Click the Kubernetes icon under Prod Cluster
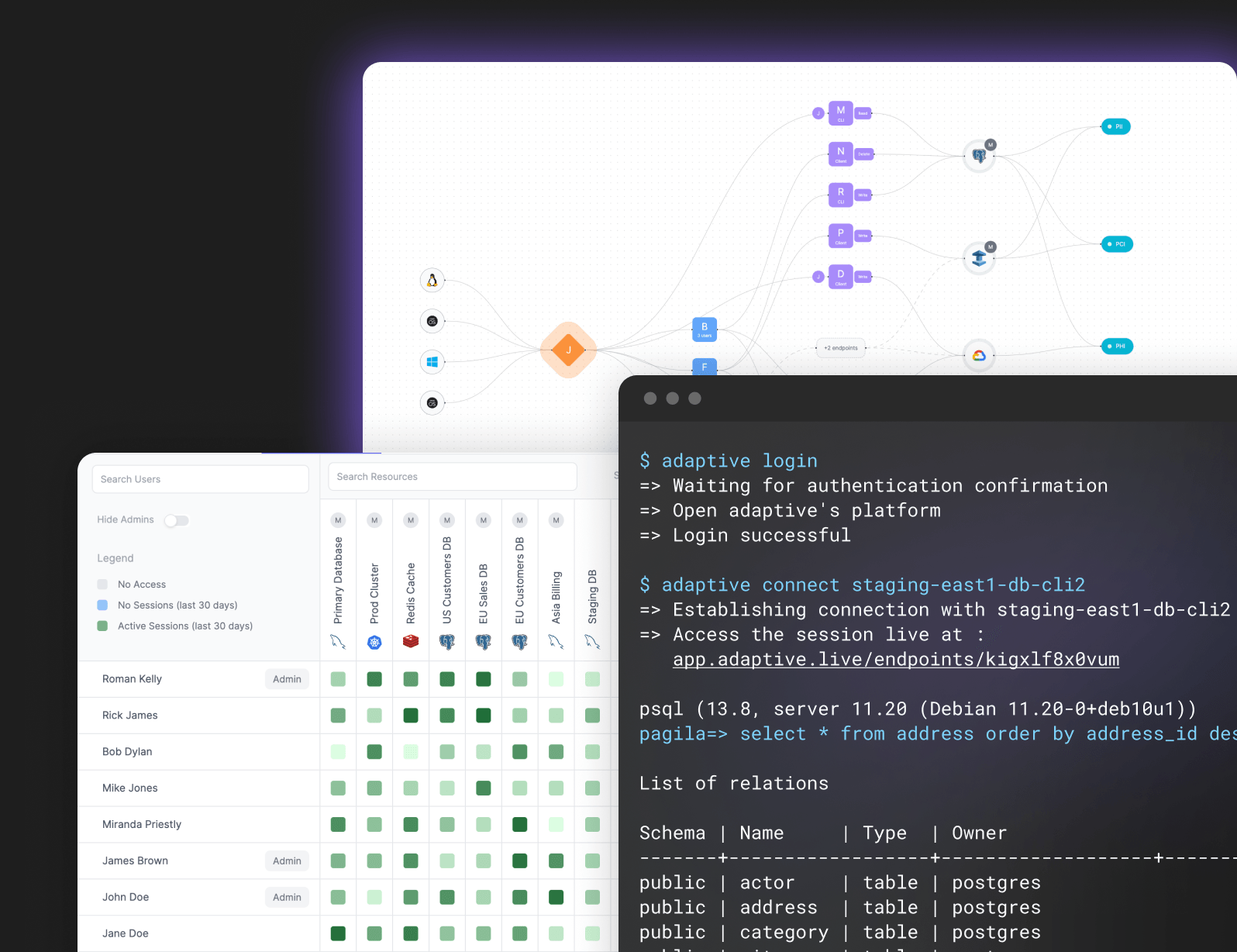 point(374,642)
